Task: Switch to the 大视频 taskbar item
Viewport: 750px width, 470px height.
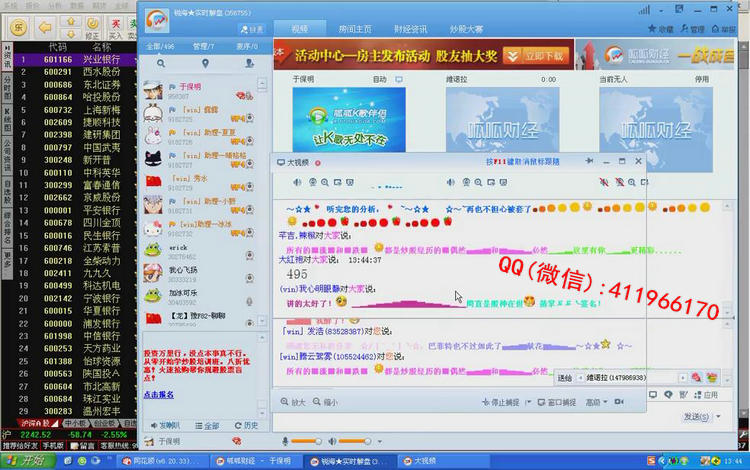Action: (x=443, y=461)
